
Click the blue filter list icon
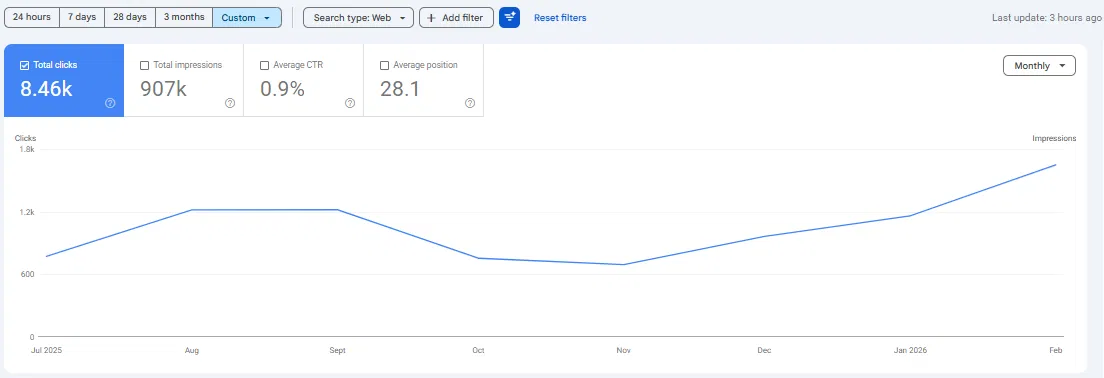click(509, 18)
